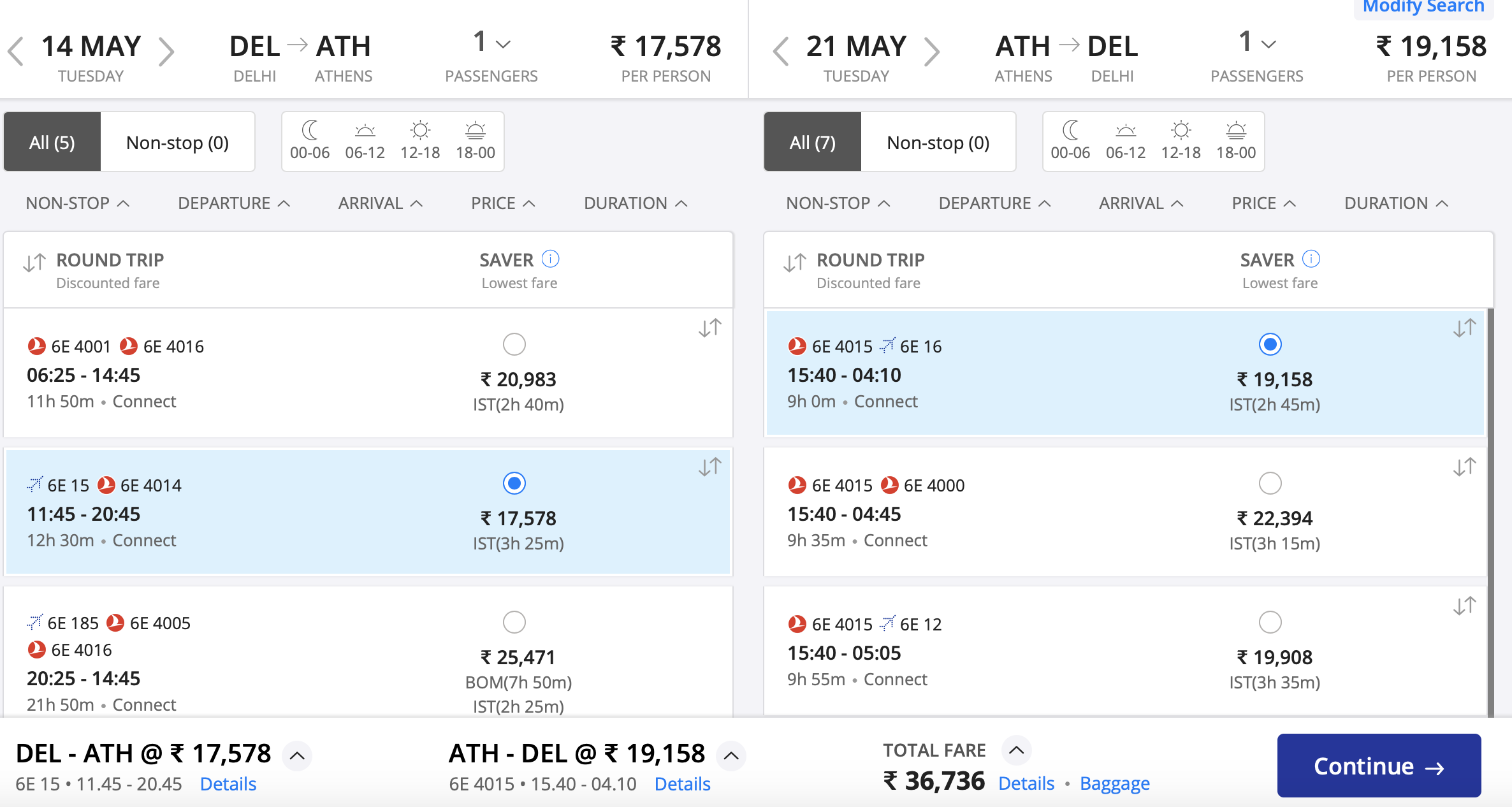Switch to the Non-stop (0) tab for outbound

pyautogui.click(x=178, y=142)
